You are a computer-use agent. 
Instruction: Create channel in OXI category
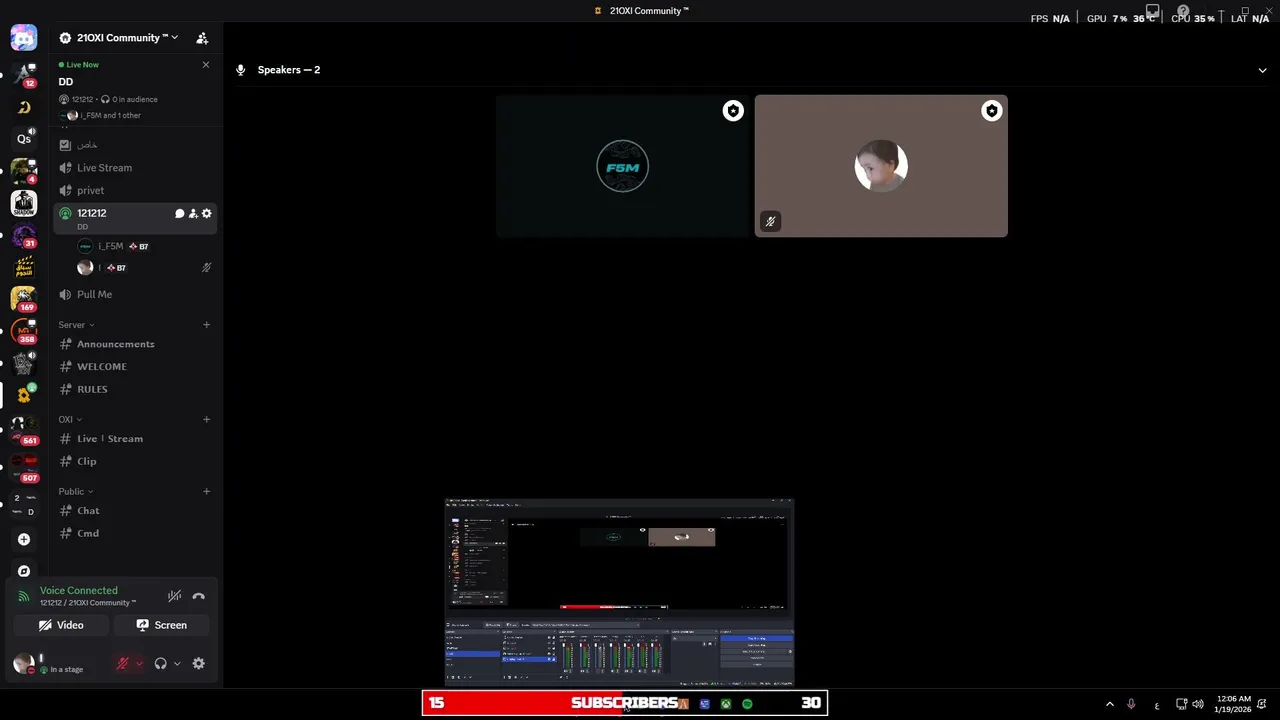(x=207, y=419)
